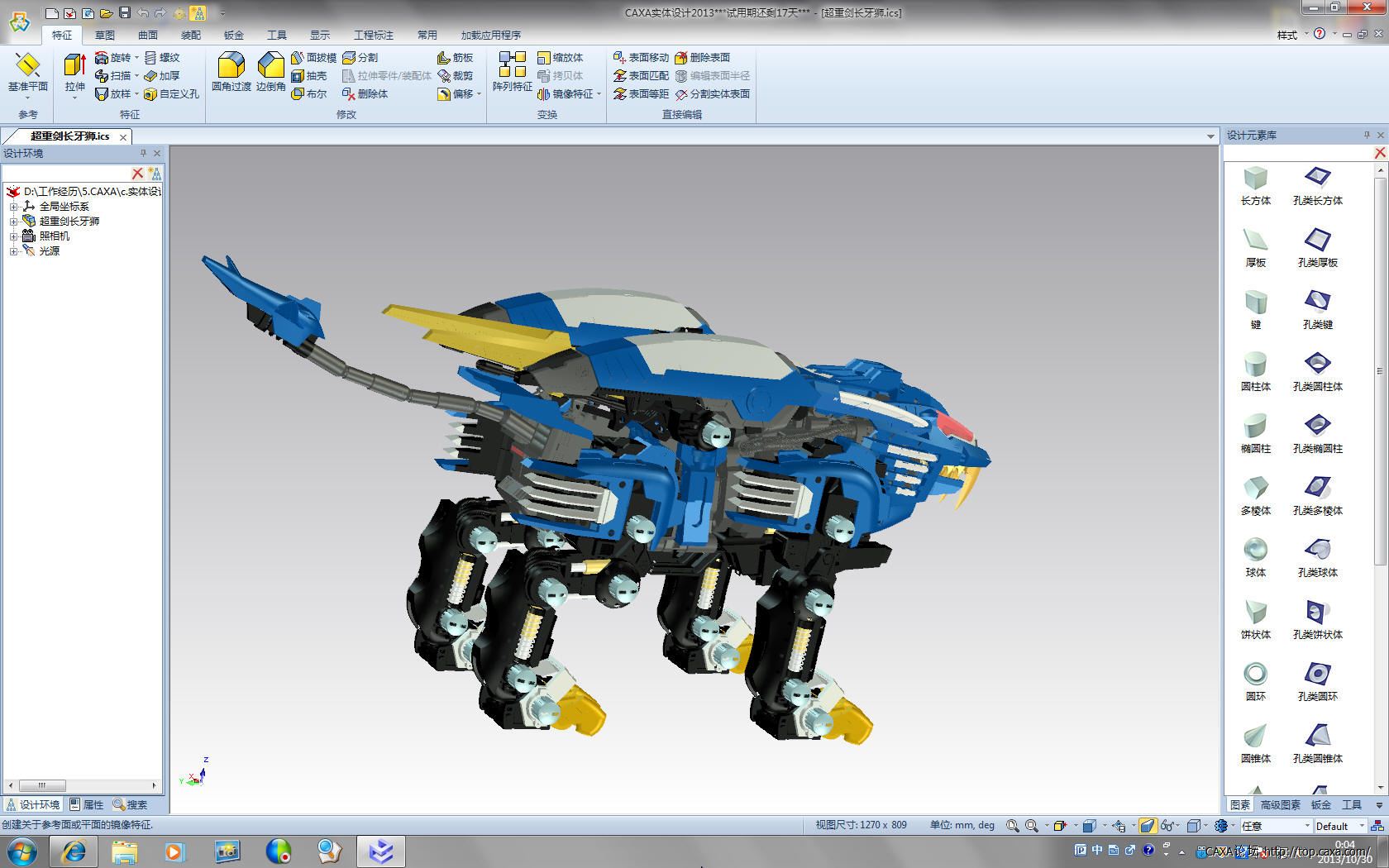Open the 工具 library tab at bottom right
Viewport: 1389px width, 868px height.
click(1352, 804)
